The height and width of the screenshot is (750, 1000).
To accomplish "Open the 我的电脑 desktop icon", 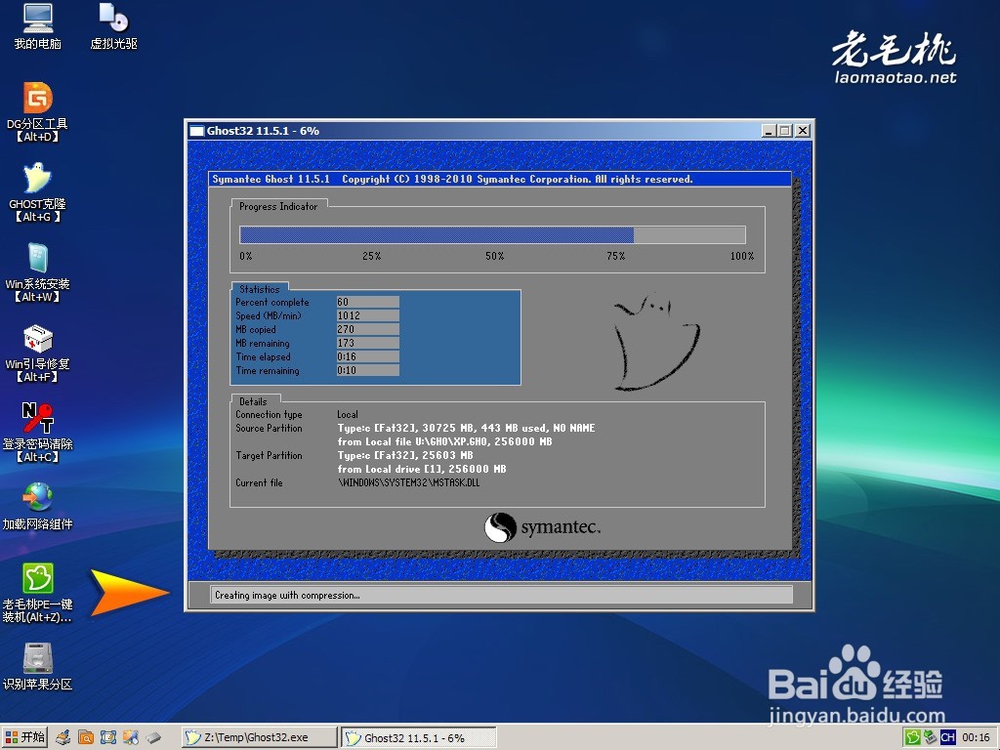I will point(38,26).
